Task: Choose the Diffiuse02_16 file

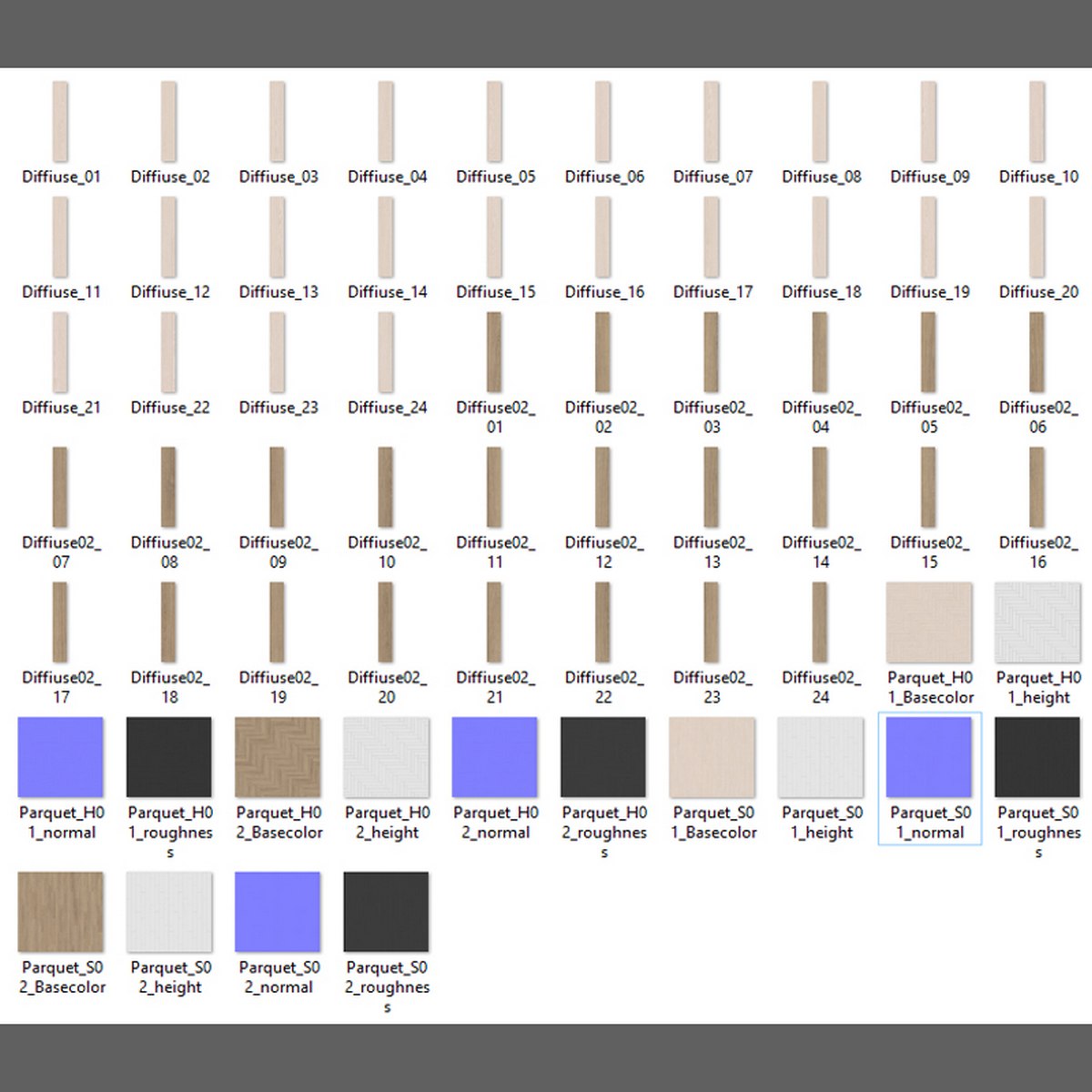Action: tap(1037, 488)
